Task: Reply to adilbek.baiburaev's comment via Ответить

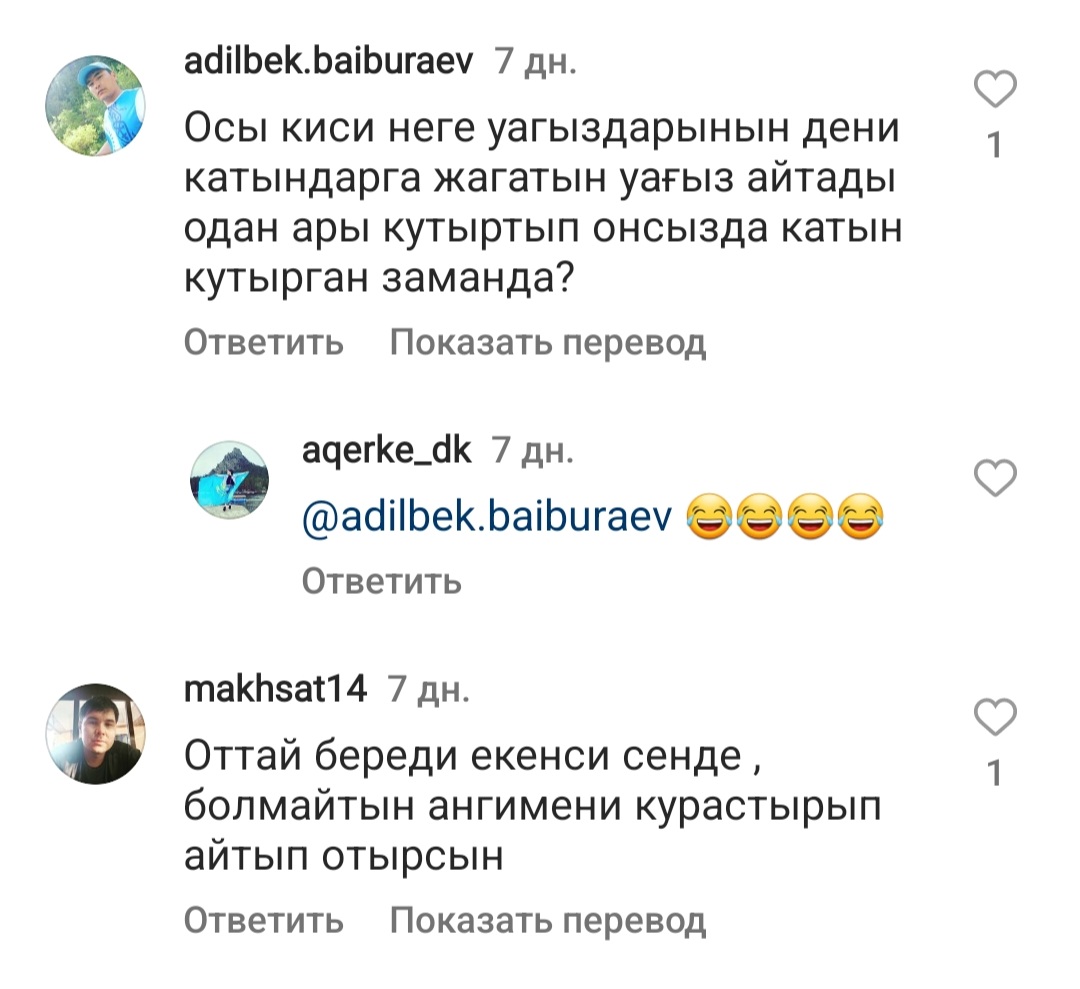Action: [x=264, y=342]
